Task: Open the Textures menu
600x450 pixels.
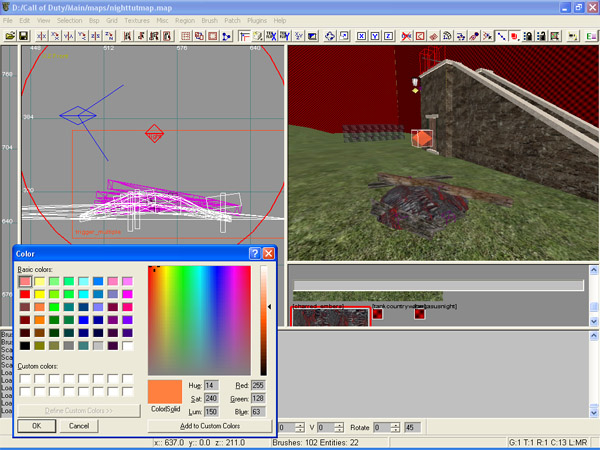Action: [137, 20]
